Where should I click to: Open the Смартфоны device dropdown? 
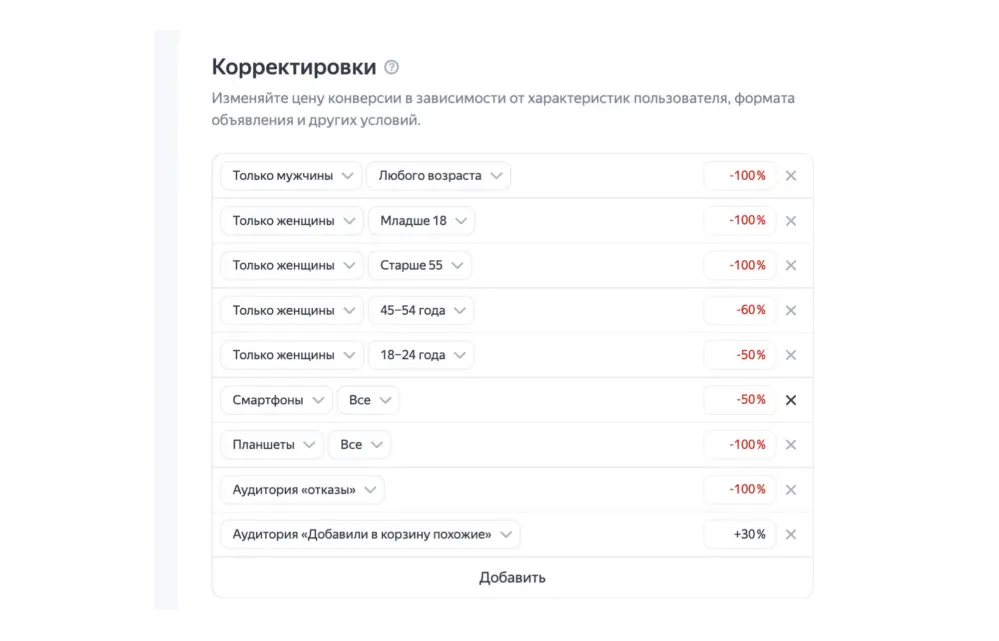click(x=276, y=400)
